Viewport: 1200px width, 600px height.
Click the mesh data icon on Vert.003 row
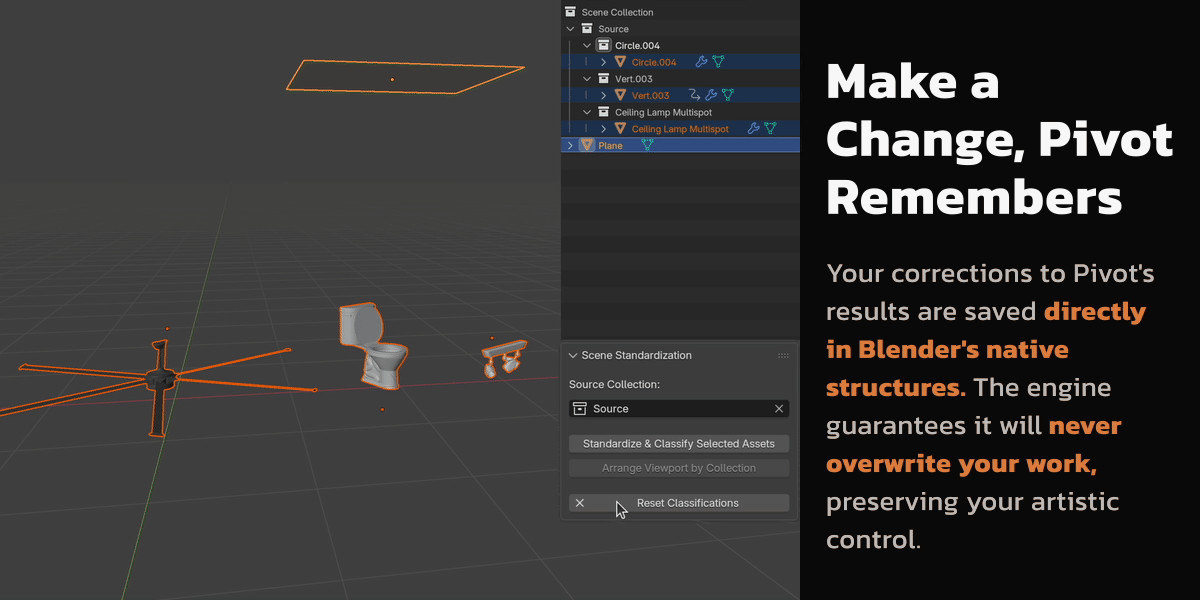tap(728, 95)
